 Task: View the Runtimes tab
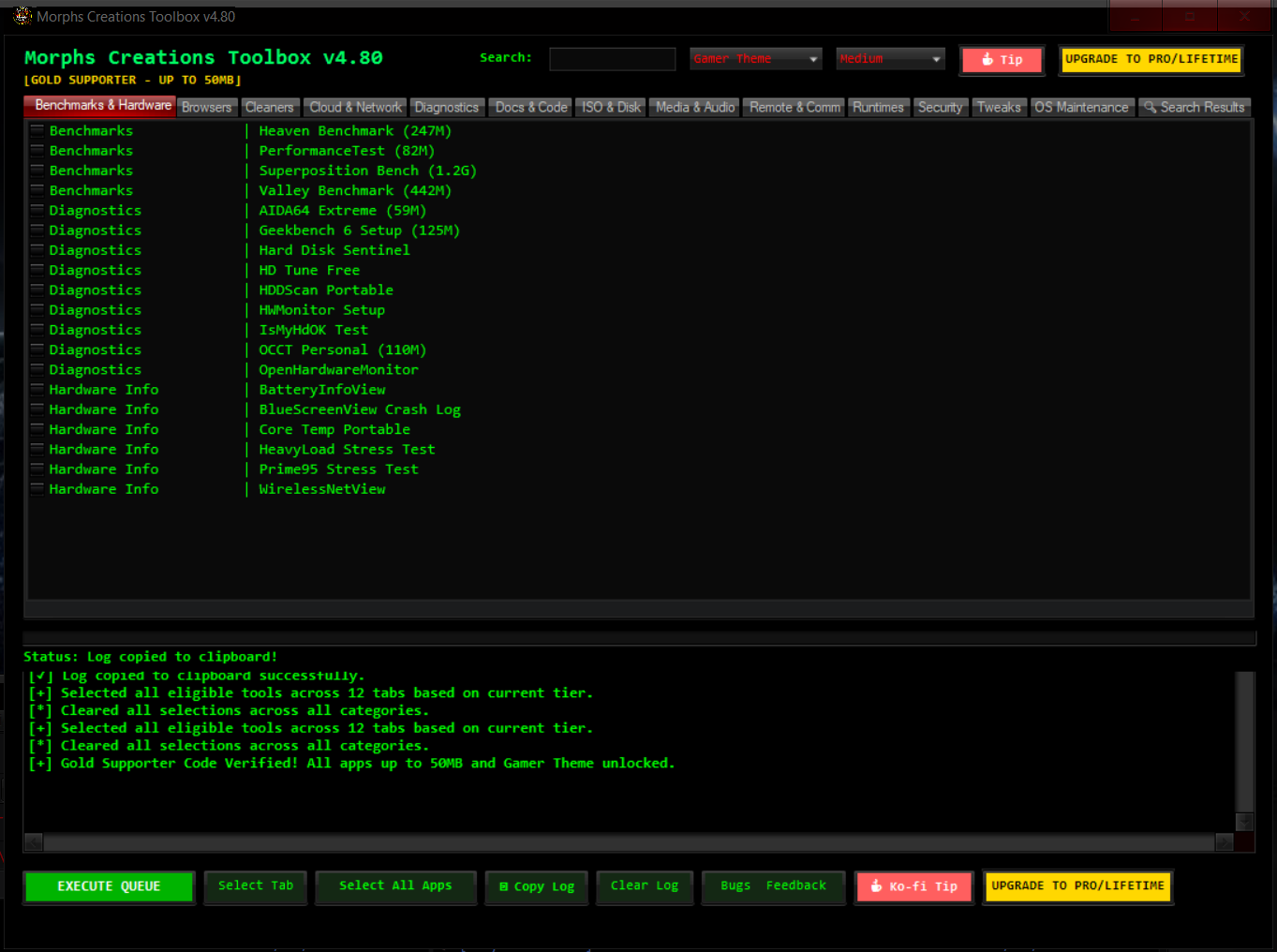878,108
